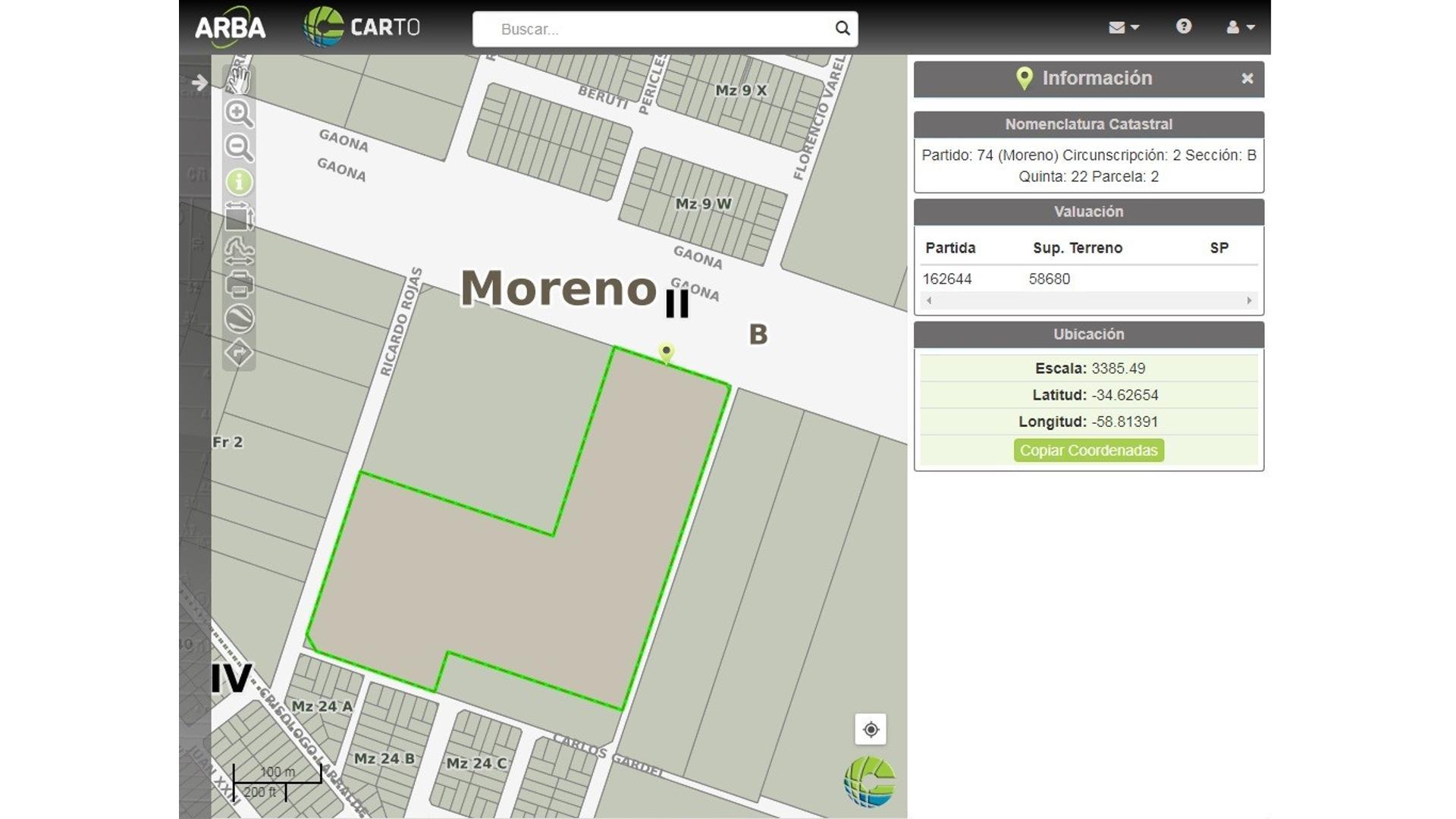Click the directions diamond arrow icon

[x=239, y=353]
